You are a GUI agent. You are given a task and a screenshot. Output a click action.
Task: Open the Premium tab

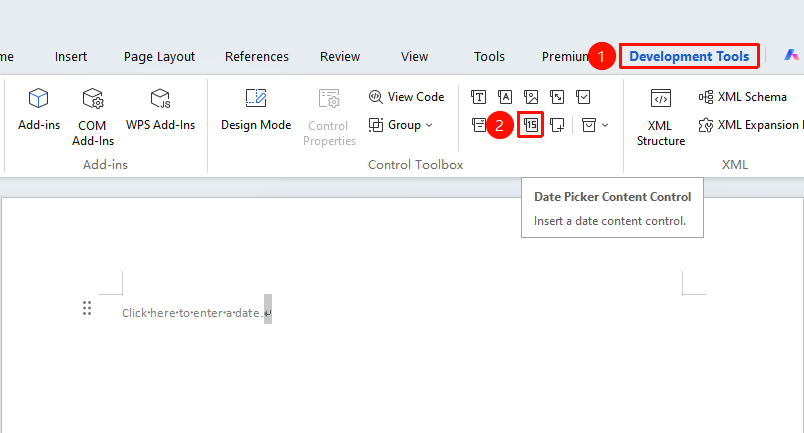(564, 56)
